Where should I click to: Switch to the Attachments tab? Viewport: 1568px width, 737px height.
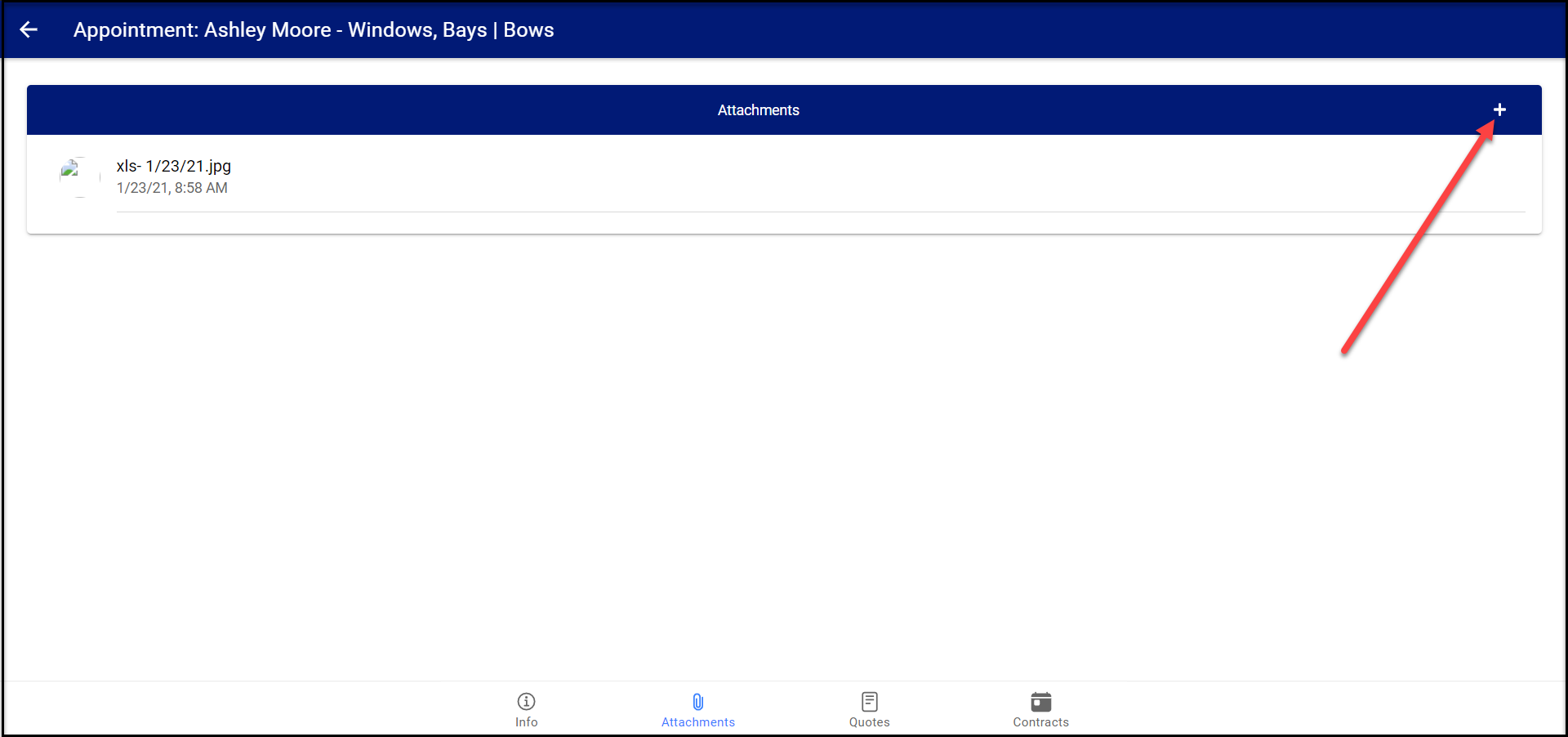698,710
